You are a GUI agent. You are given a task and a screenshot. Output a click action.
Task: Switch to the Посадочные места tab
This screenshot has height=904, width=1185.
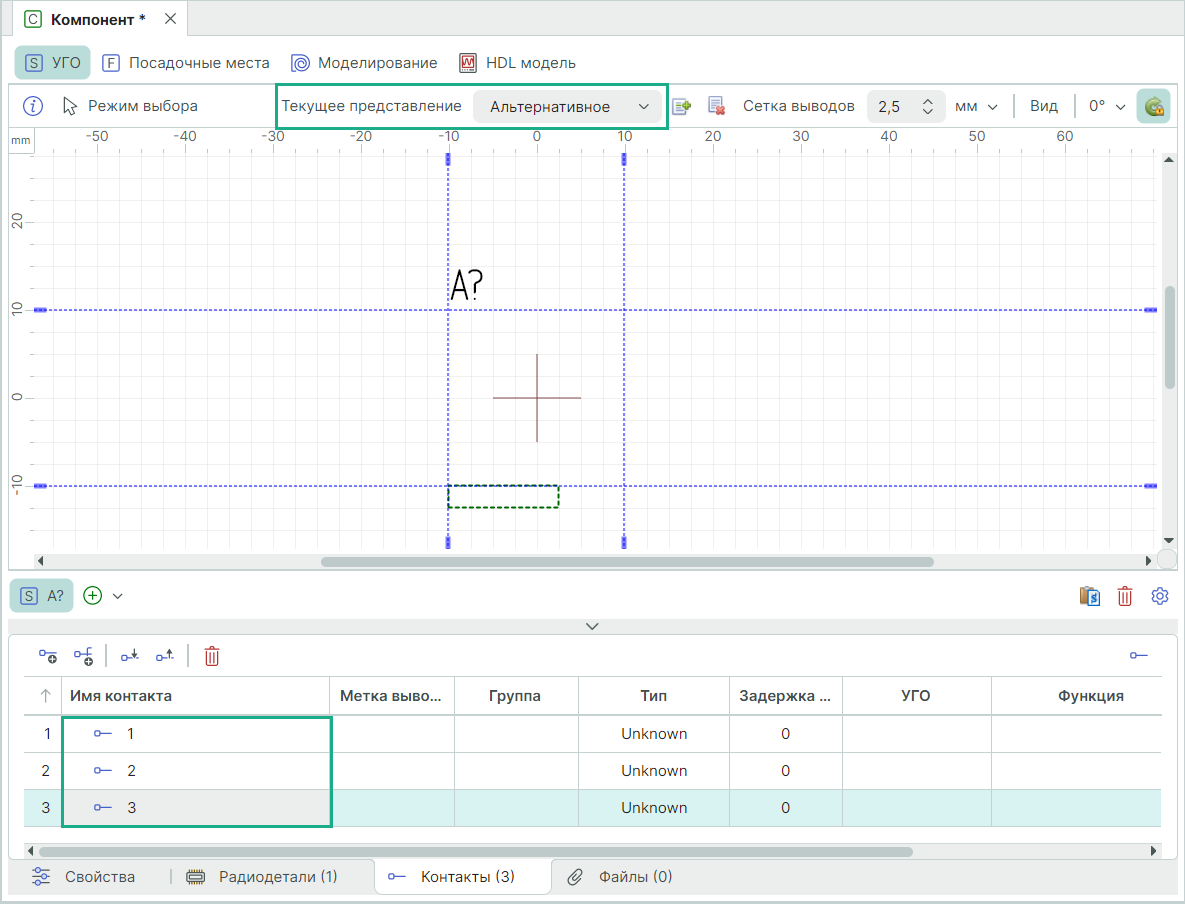[x=186, y=63]
